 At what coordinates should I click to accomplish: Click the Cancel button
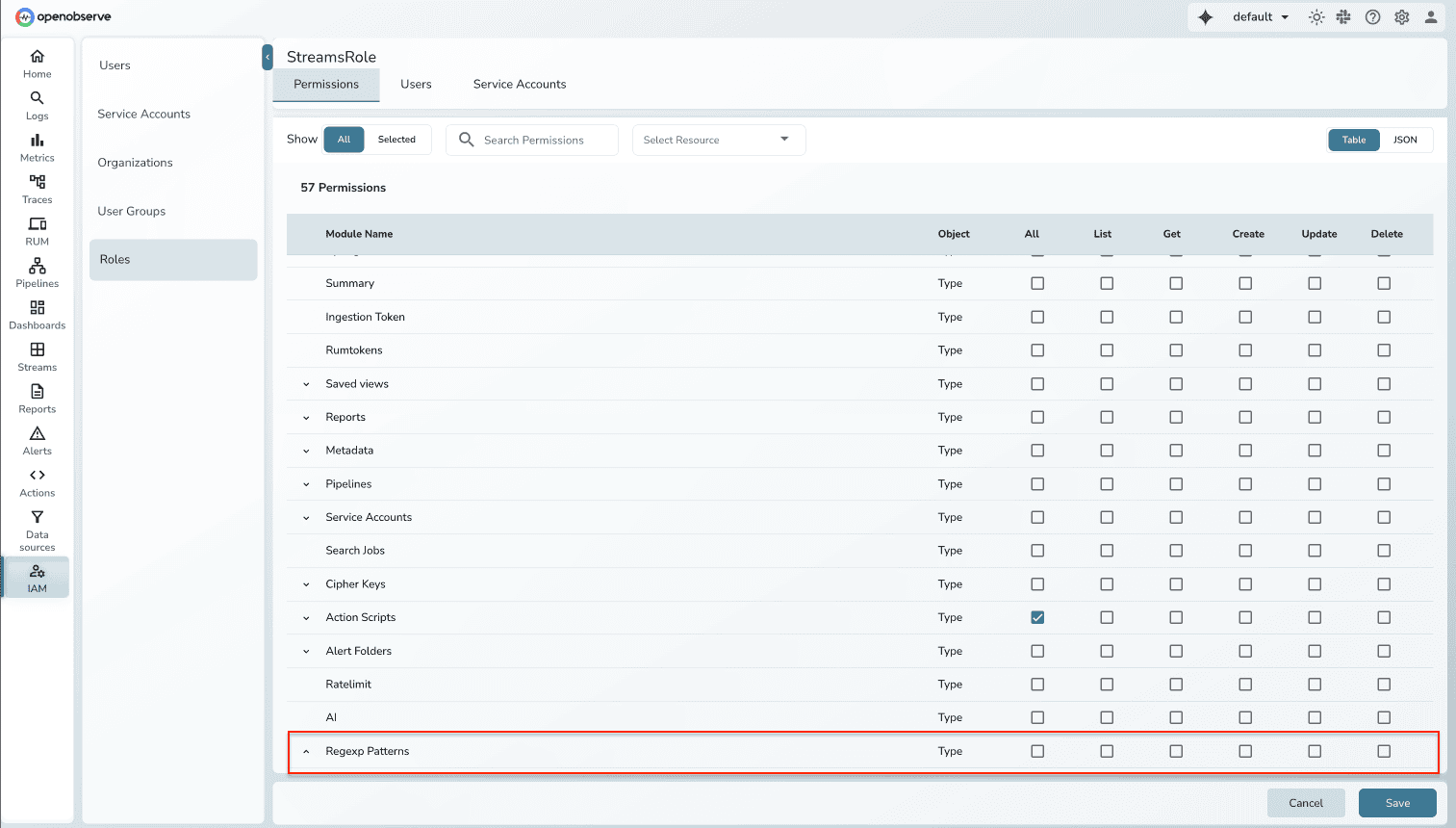click(1306, 802)
